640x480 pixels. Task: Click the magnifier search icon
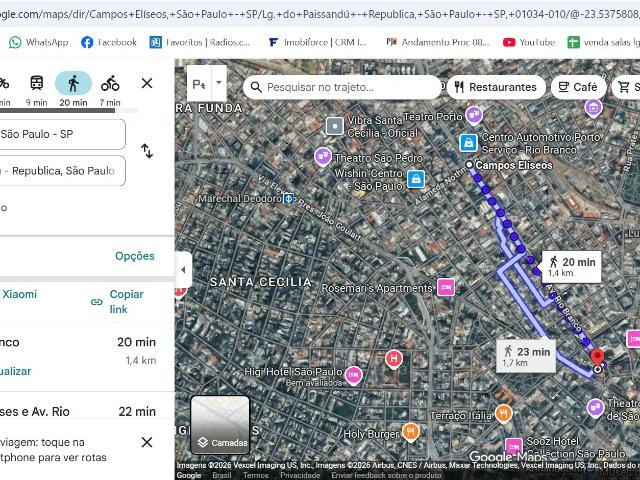click(x=256, y=87)
